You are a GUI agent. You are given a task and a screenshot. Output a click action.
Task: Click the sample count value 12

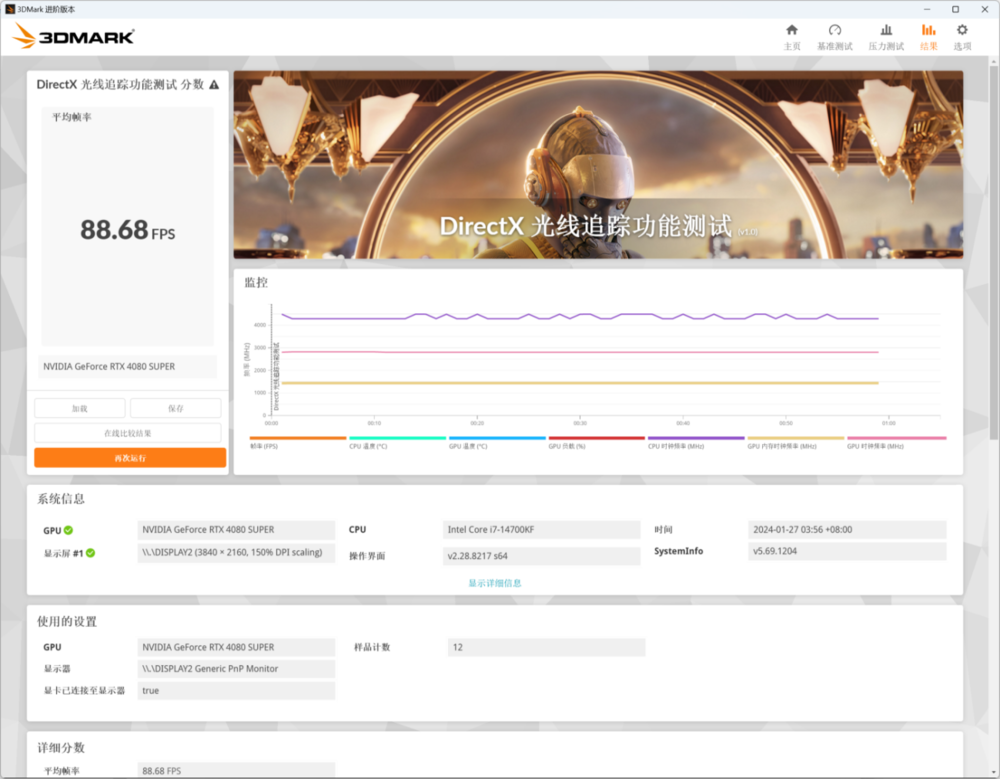[547, 647]
